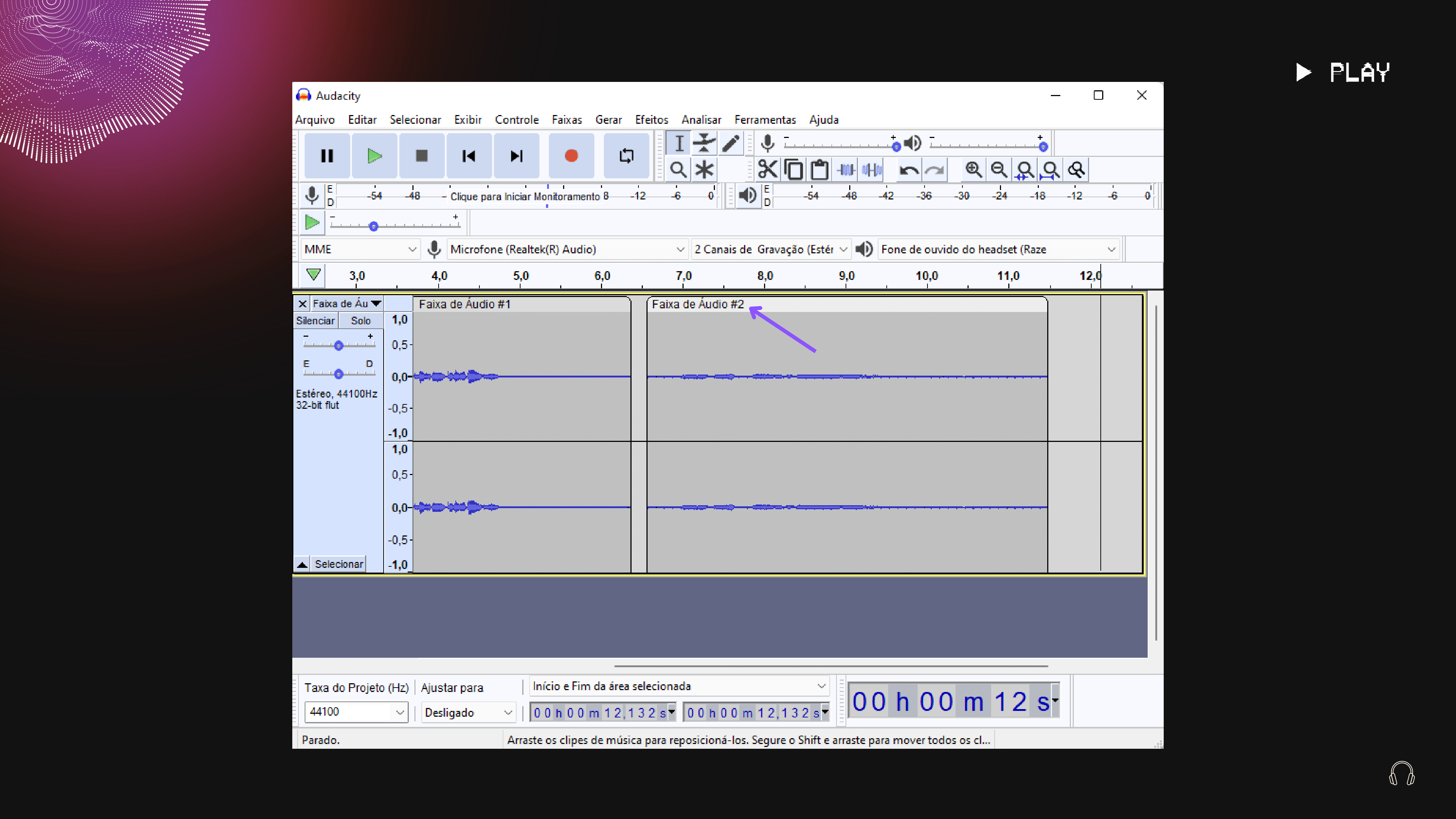Select the Multi-tool asterisk
This screenshot has height=819, width=1456.
click(x=704, y=170)
